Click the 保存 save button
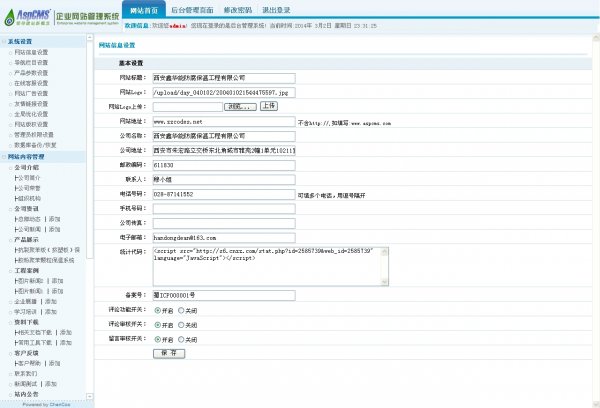 [x=169, y=353]
